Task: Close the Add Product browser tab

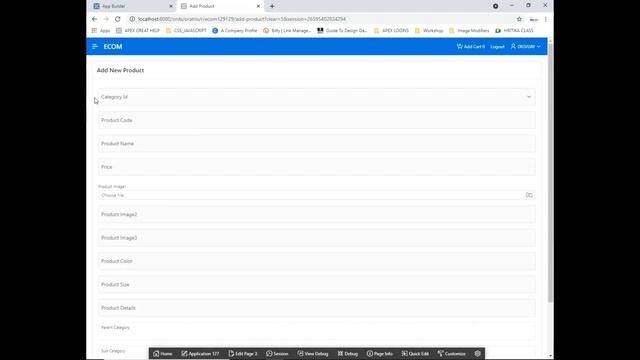Action: point(258,6)
